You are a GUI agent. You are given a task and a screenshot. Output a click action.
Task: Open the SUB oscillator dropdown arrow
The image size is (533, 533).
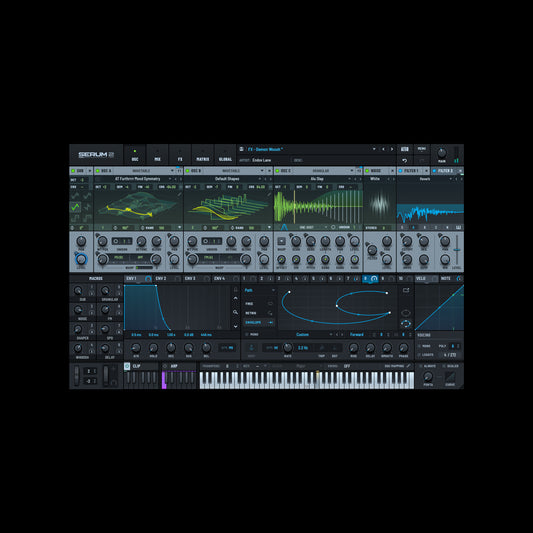90,171
